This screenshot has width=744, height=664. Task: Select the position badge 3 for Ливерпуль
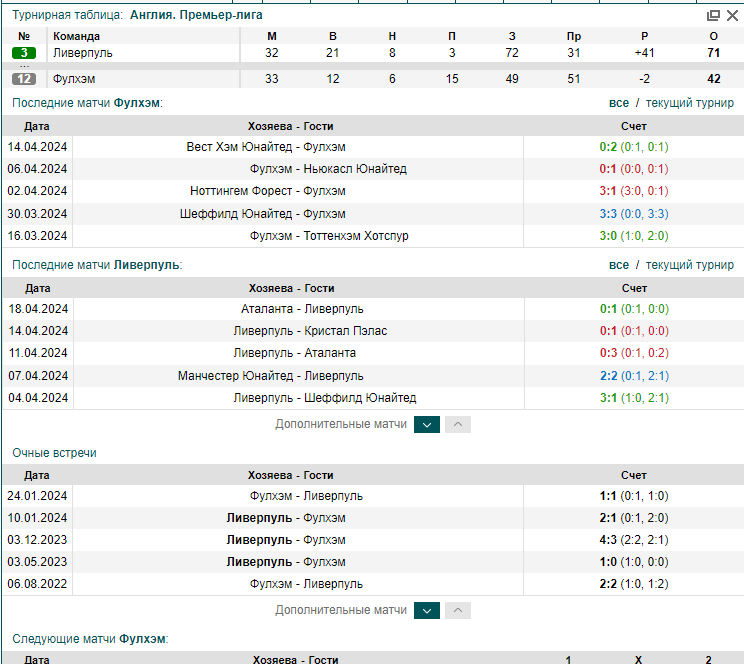[24, 53]
